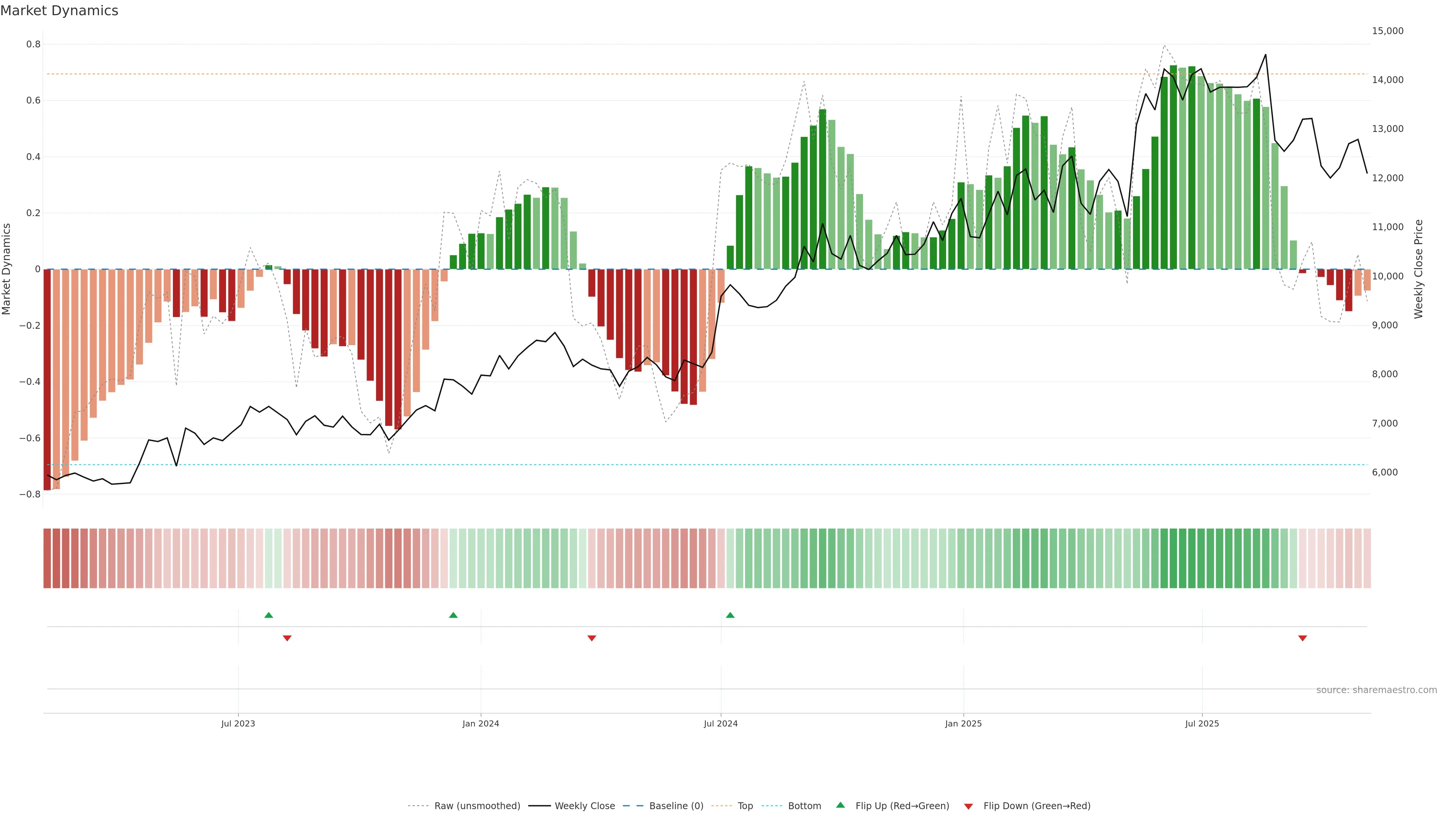
Task: Click the flip-up triangle after Jul 2024
Action: pos(730,615)
